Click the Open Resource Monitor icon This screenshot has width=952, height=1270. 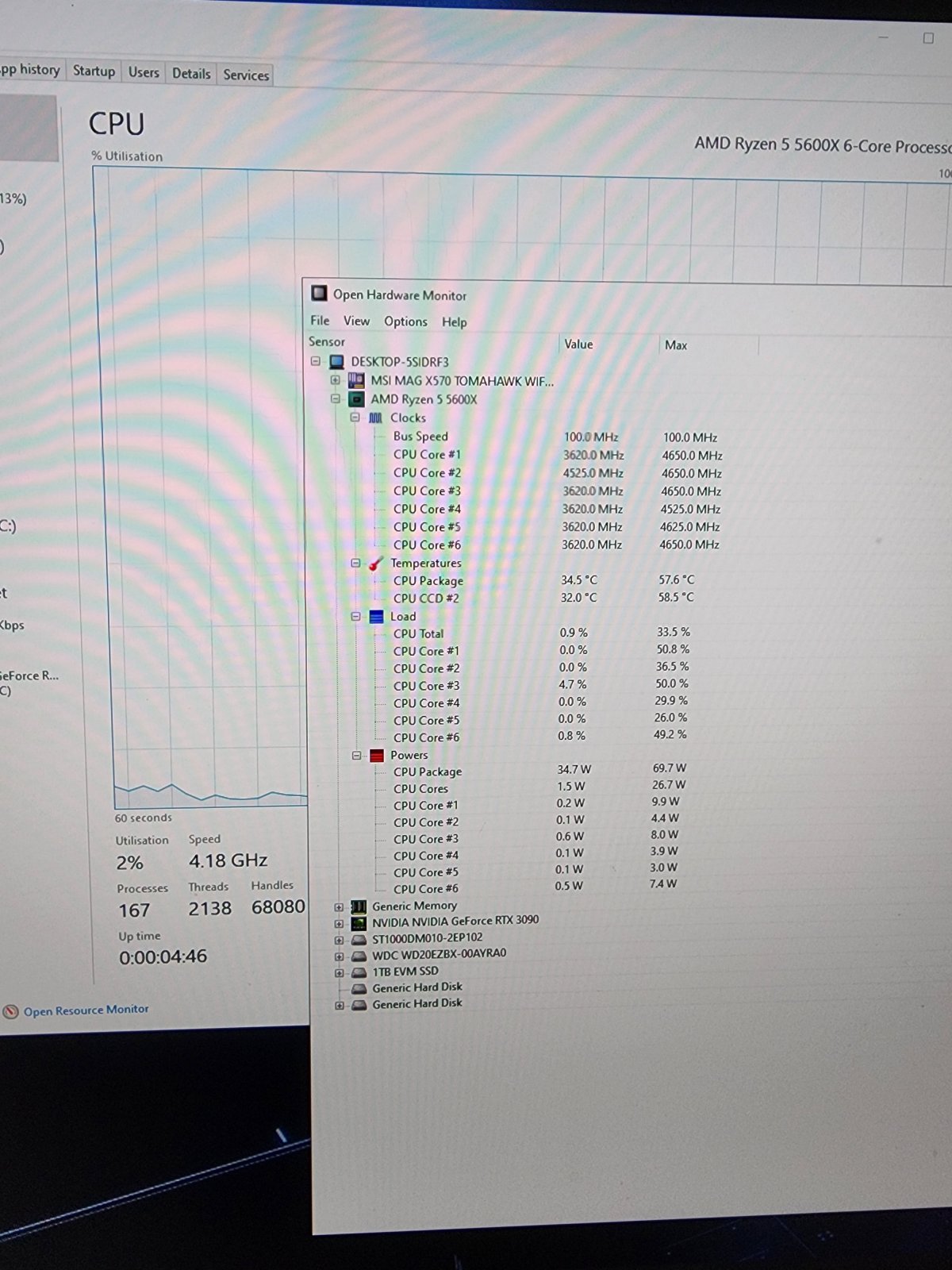click(10, 1012)
